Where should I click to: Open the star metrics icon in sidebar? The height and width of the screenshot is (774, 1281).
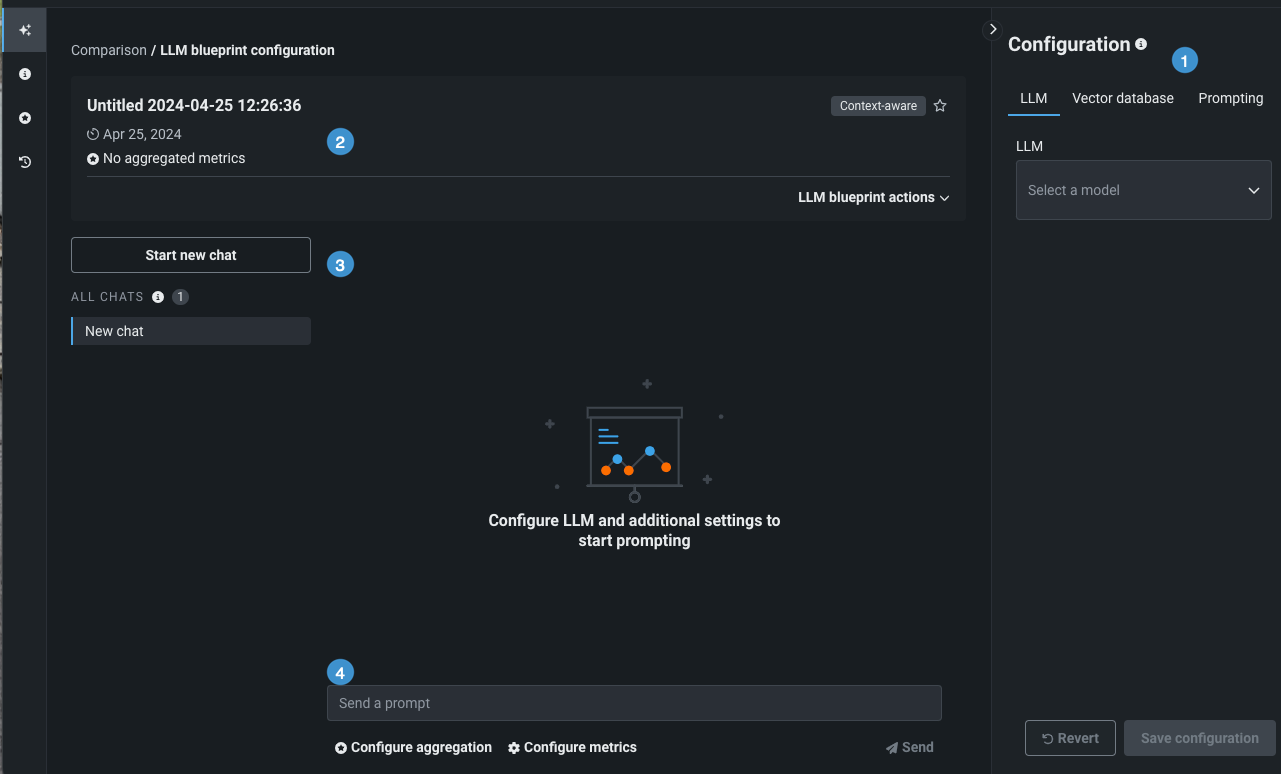(25, 118)
